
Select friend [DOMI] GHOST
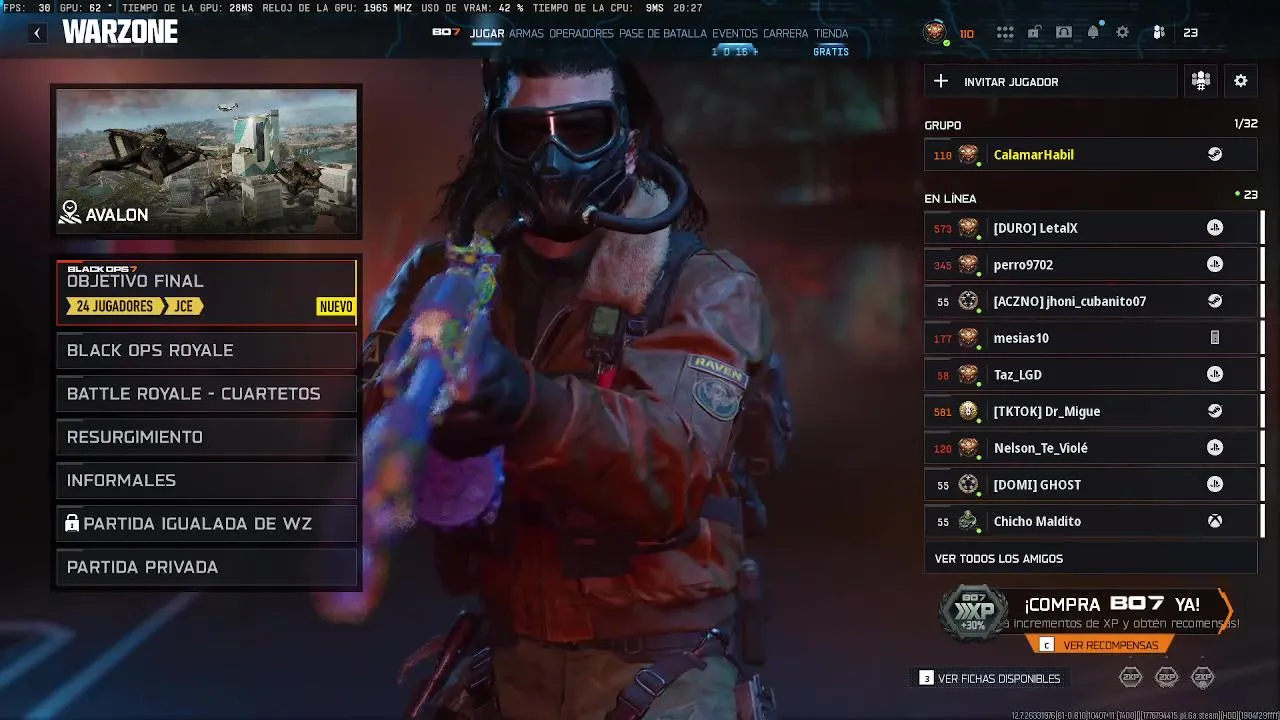[x=1090, y=485]
